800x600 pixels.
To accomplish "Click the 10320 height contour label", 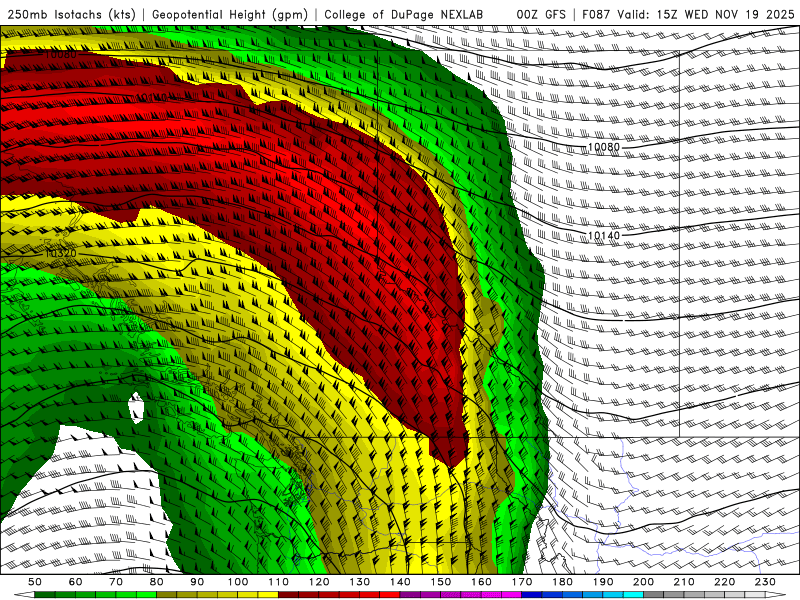I will (x=61, y=253).
